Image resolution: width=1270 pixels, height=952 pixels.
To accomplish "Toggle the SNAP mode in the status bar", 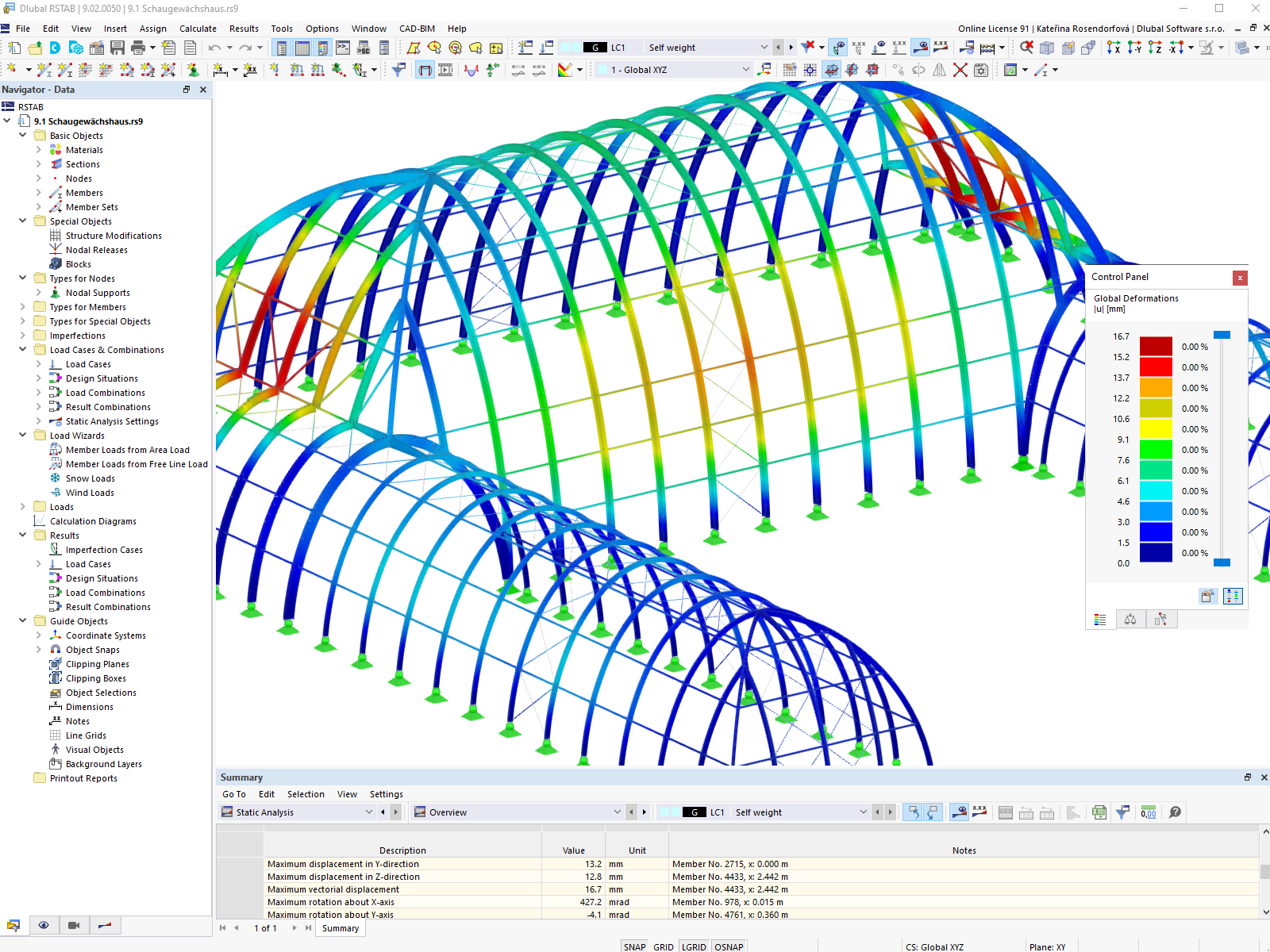I will tap(634, 946).
